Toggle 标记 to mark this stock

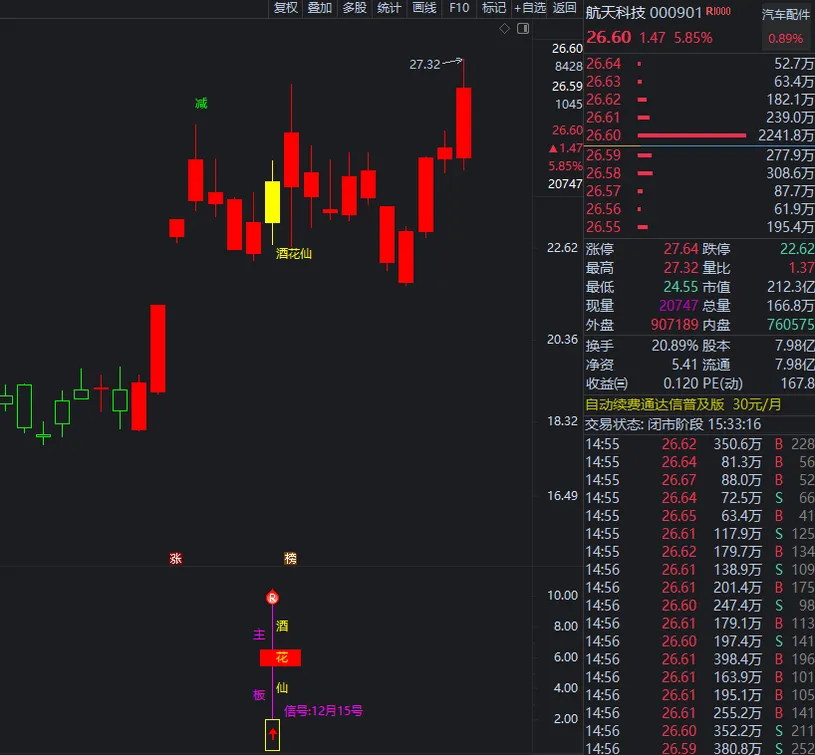(494, 8)
